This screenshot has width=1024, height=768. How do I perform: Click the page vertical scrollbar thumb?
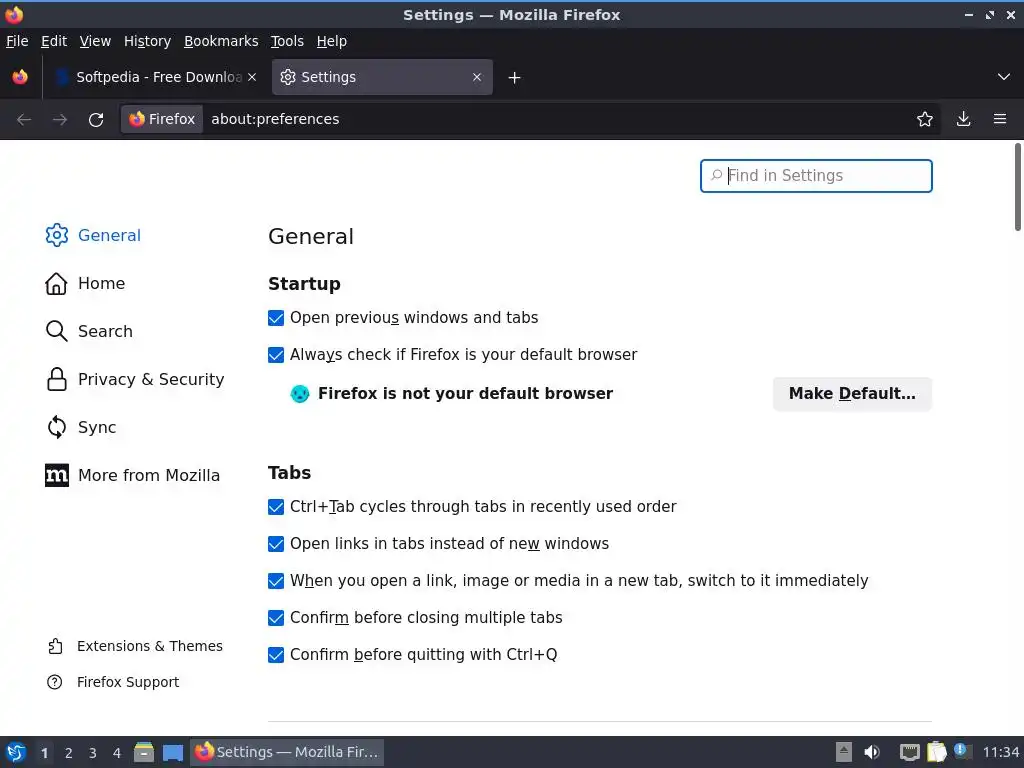point(1017,187)
